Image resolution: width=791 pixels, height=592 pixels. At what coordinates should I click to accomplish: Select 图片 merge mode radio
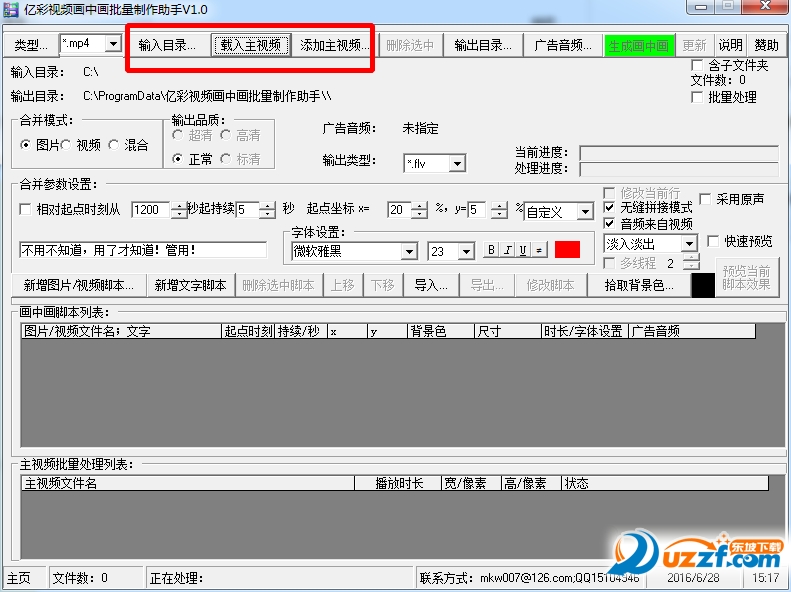click(x=39, y=145)
